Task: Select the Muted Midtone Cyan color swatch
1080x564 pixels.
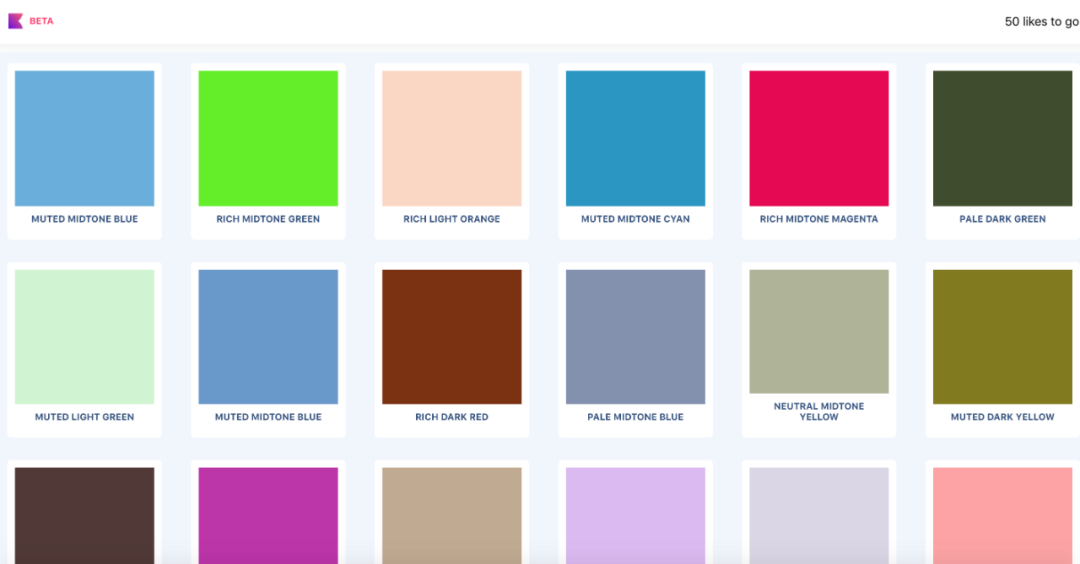Action: coord(635,138)
